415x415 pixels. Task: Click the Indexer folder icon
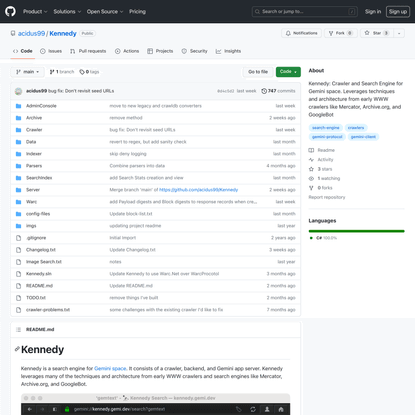click(x=19, y=154)
